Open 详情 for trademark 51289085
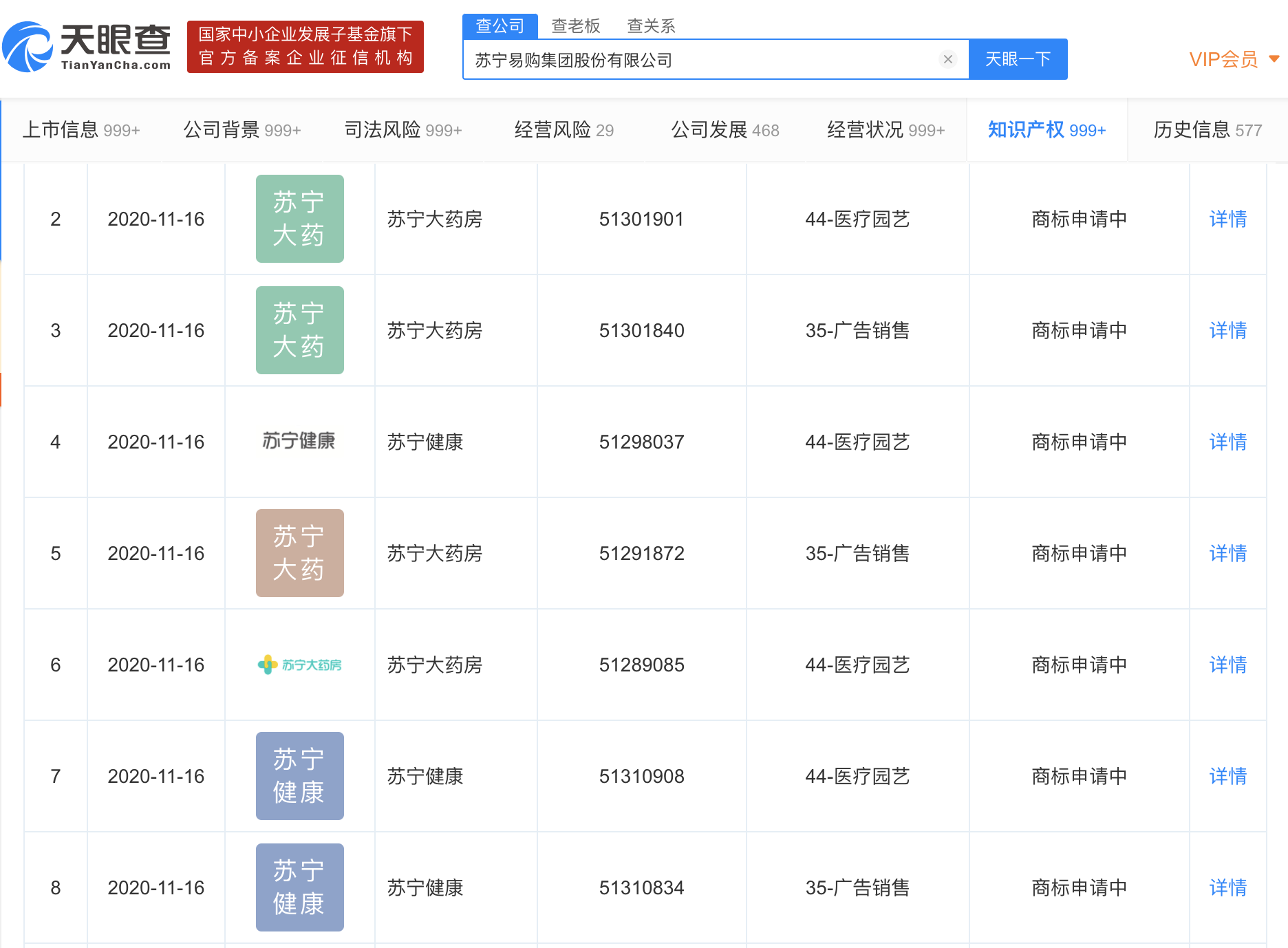This screenshot has height=948, width=1288. coord(1227,664)
